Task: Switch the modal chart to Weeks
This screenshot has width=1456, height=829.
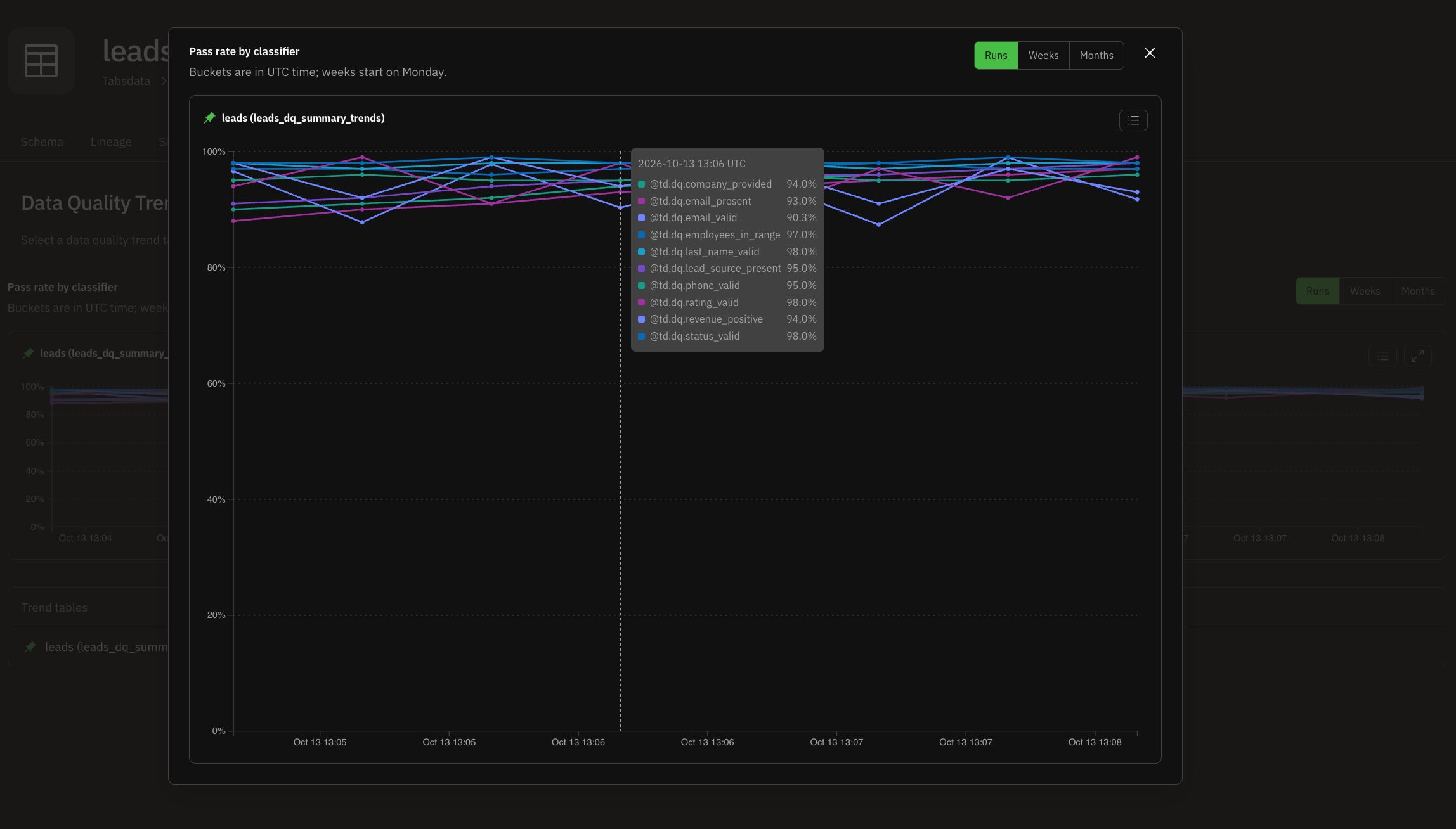Action: (x=1043, y=55)
